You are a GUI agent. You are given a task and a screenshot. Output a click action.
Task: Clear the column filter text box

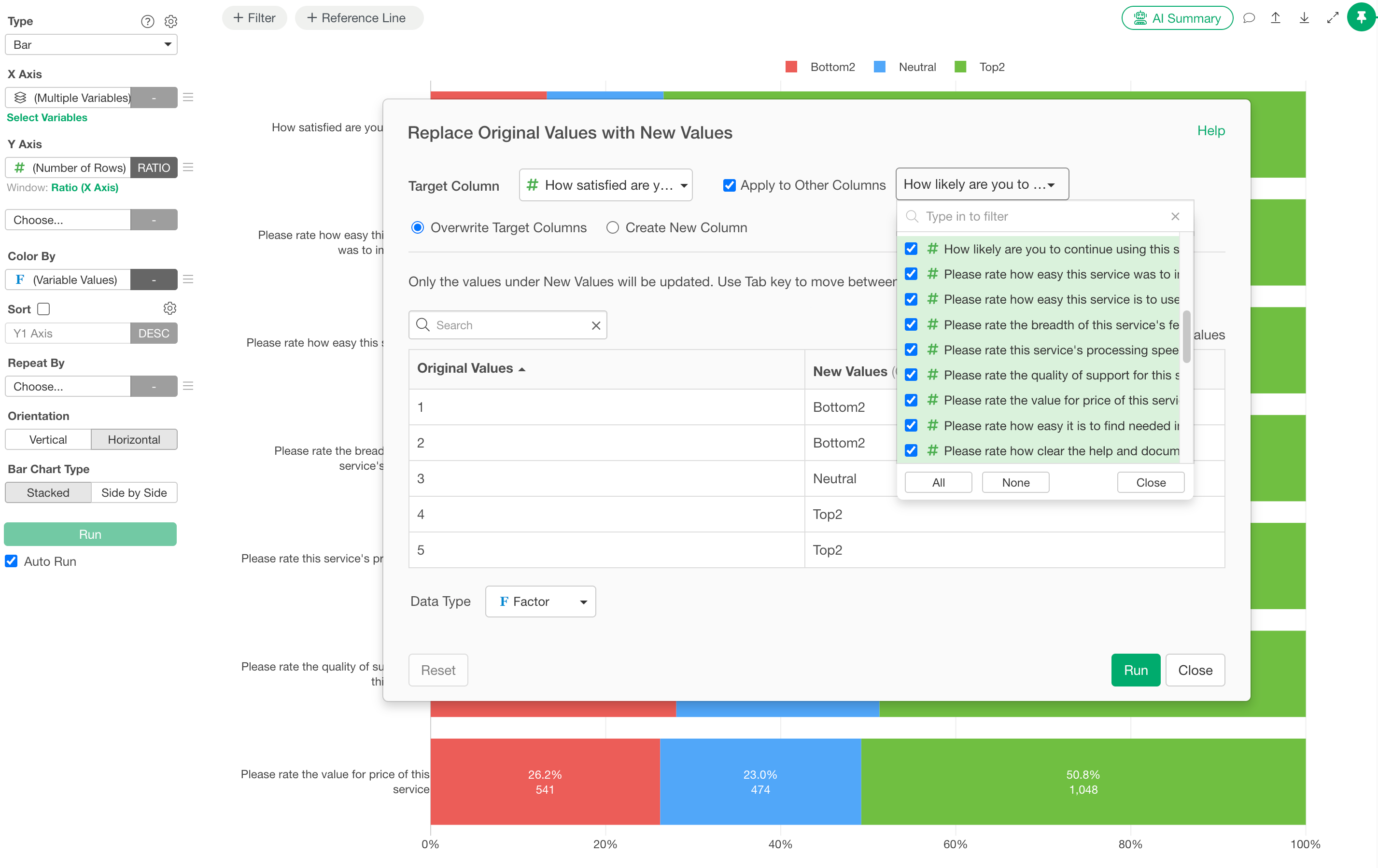tap(1175, 216)
